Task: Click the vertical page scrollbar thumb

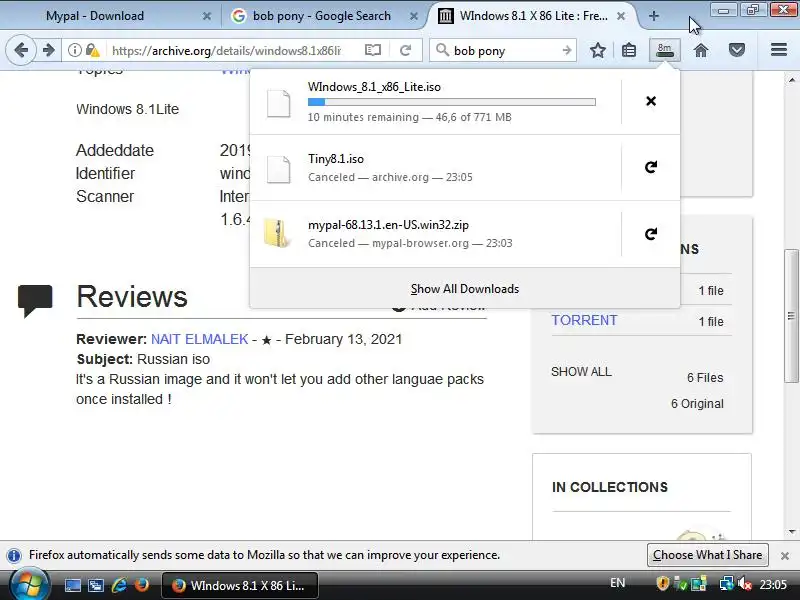Action: pos(791,316)
